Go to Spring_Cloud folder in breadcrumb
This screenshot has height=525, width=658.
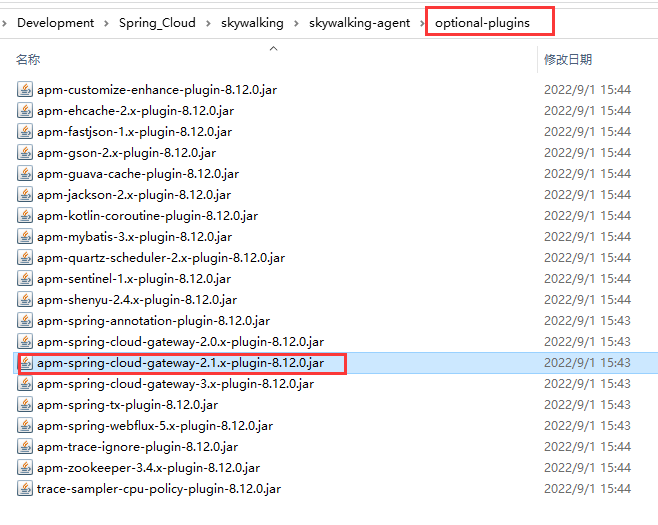(157, 23)
